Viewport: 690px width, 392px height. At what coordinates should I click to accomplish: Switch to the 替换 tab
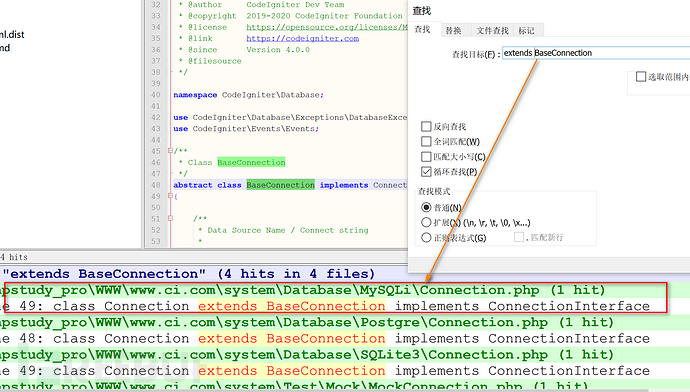tap(453, 30)
